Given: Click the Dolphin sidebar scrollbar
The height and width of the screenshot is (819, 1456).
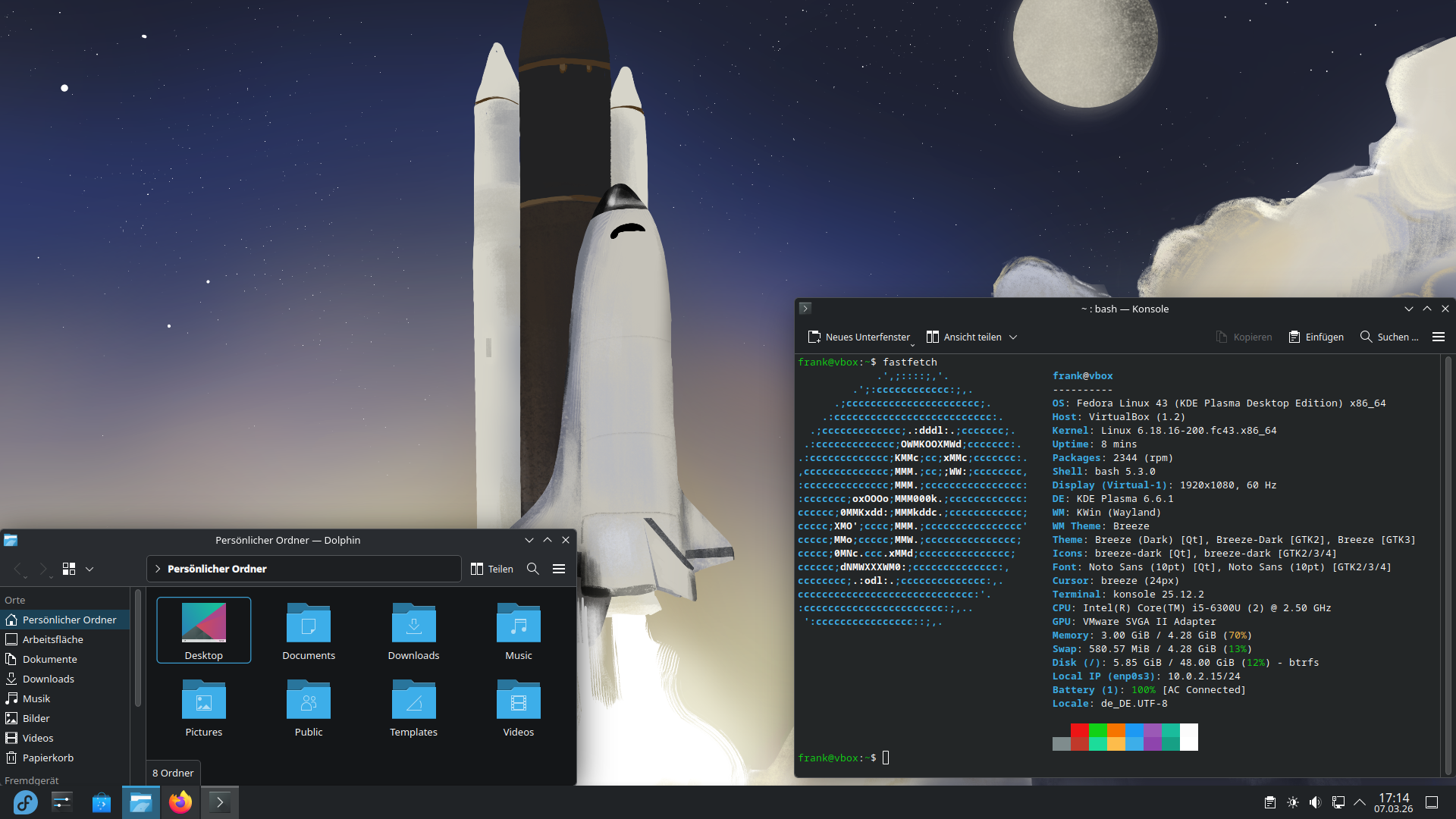Looking at the screenshot, I should coord(137,649).
